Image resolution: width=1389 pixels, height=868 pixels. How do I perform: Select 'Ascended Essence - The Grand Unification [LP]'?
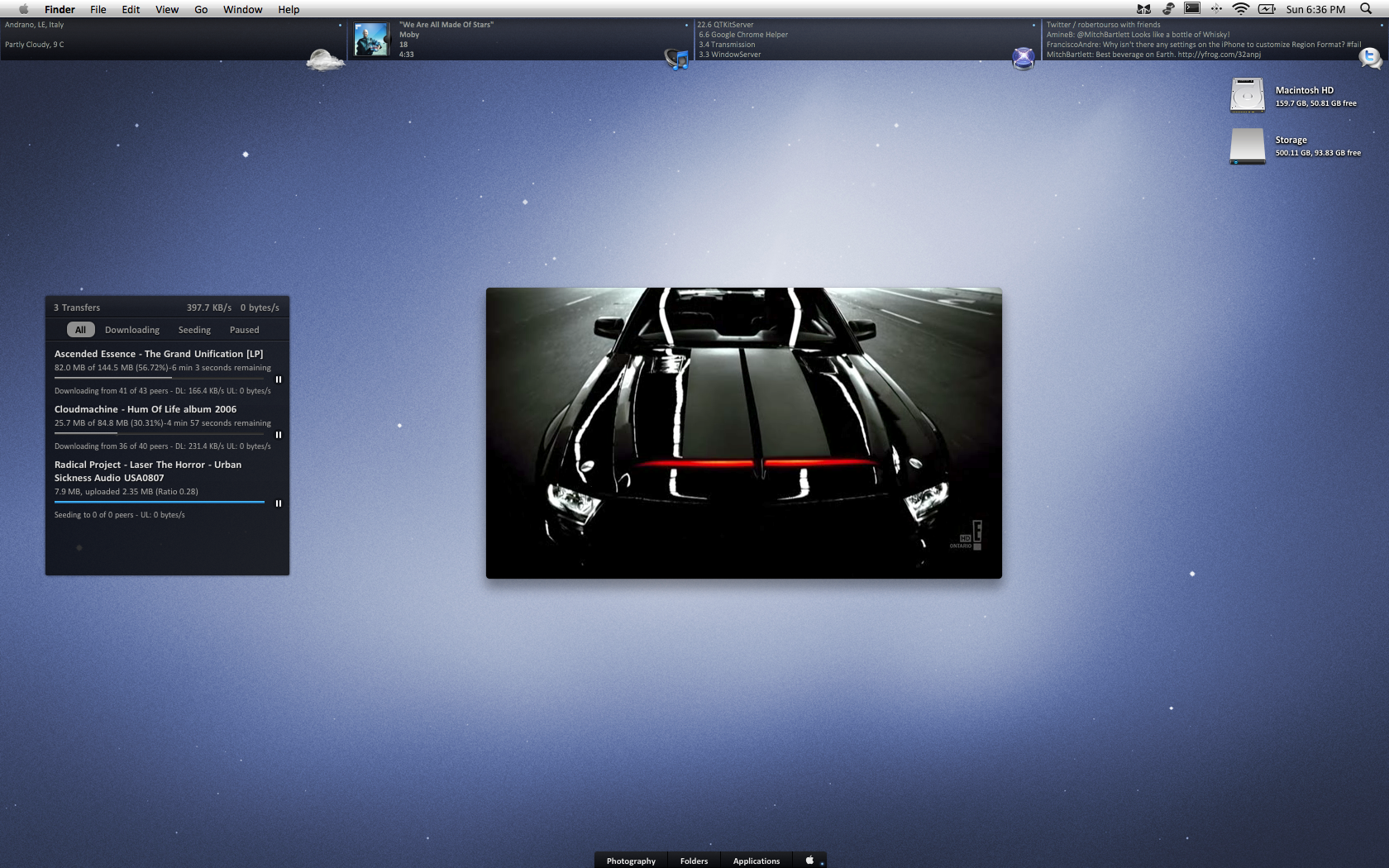(159, 354)
